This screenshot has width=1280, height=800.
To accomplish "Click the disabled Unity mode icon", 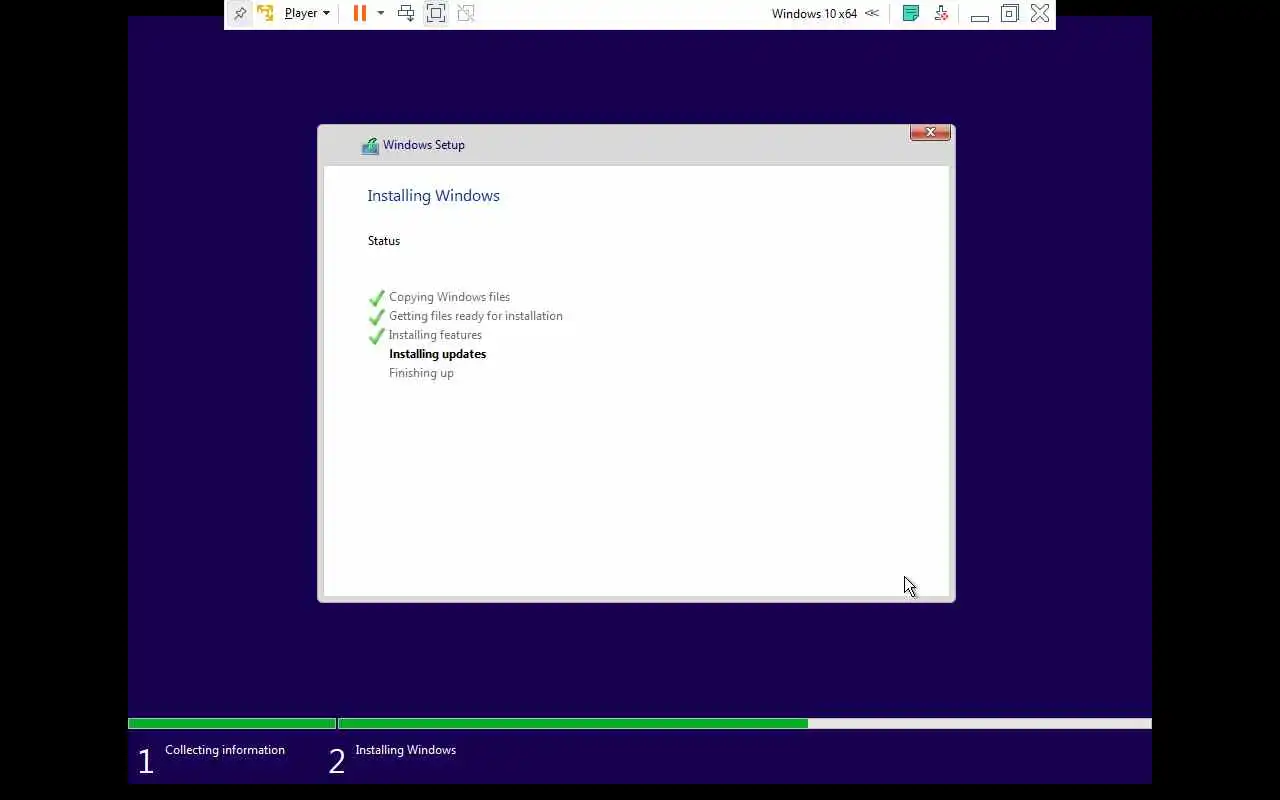I will tap(466, 13).
